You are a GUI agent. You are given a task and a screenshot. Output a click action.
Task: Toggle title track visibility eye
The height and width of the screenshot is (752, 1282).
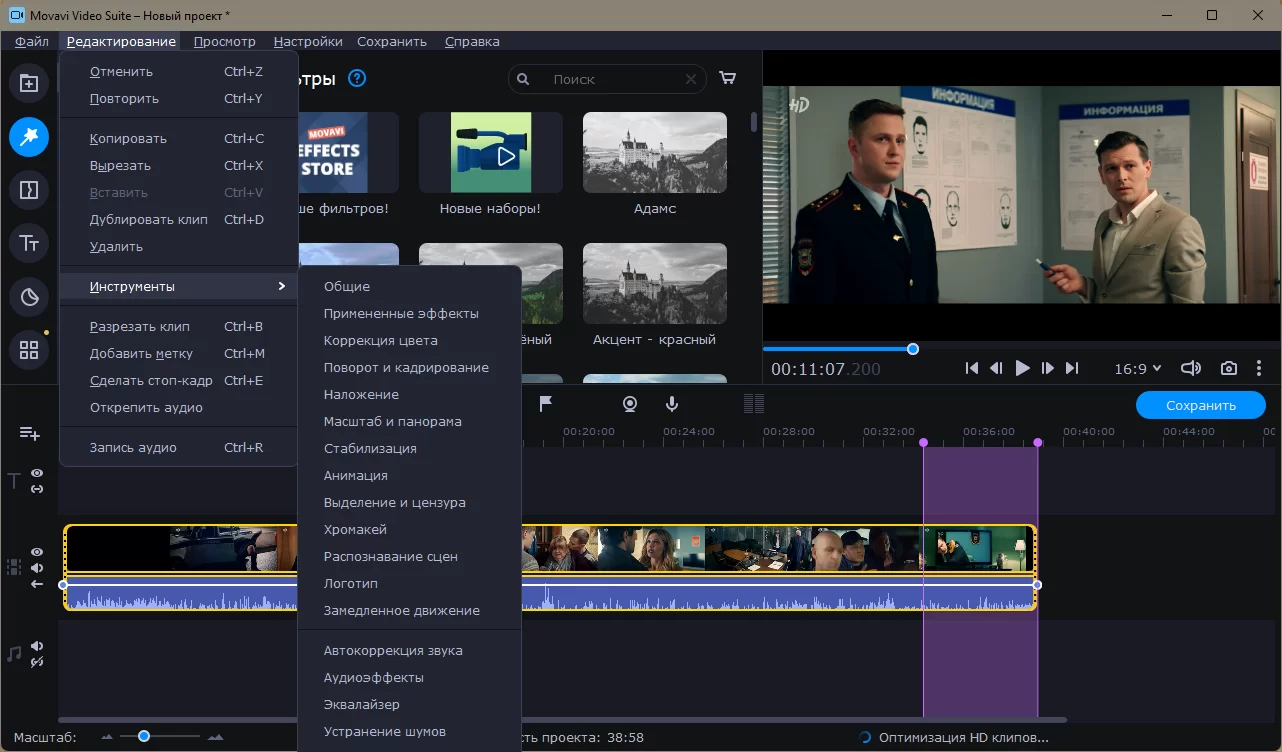(37, 473)
